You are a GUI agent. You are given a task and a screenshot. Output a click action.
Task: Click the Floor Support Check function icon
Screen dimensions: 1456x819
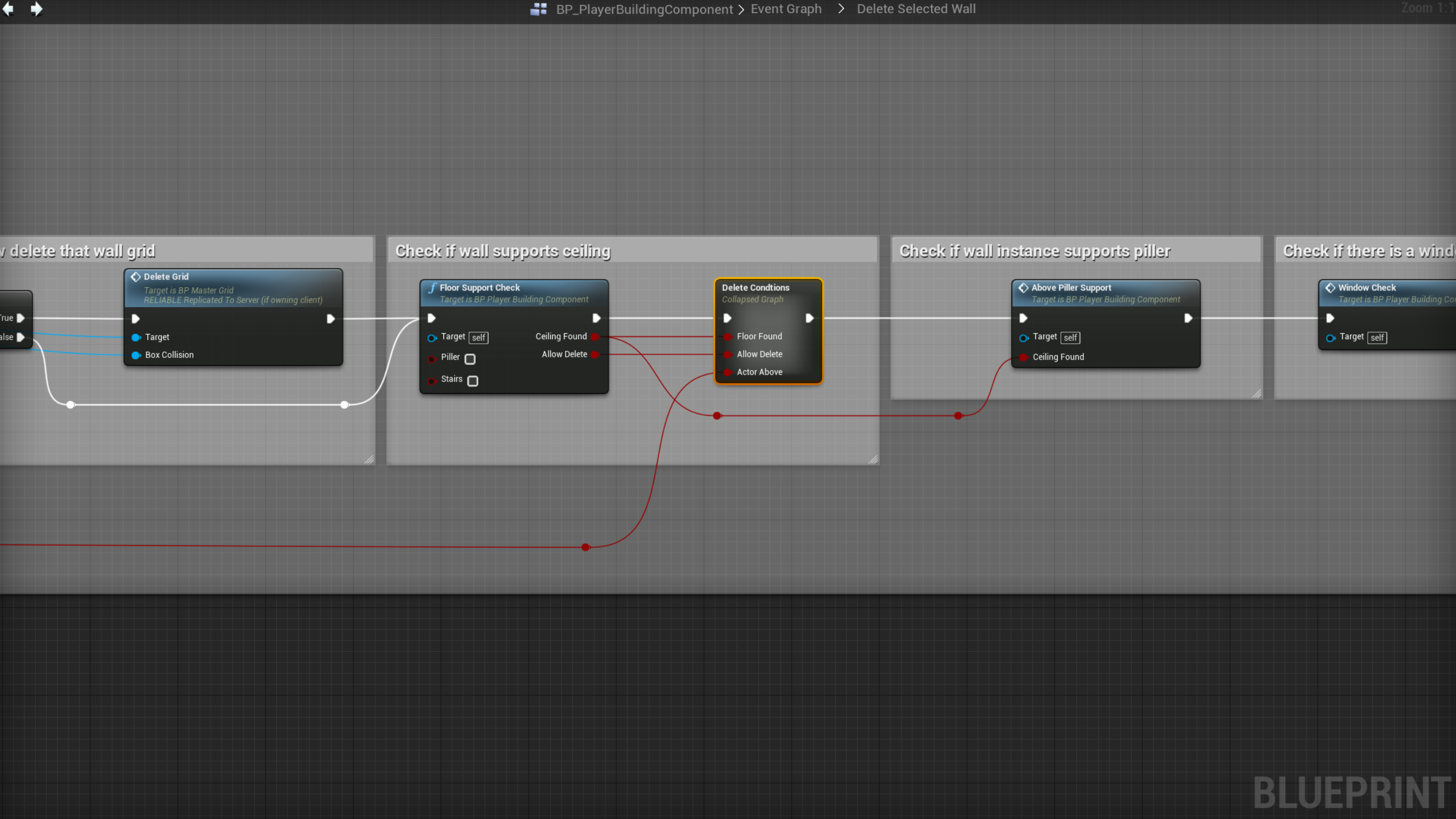432,287
